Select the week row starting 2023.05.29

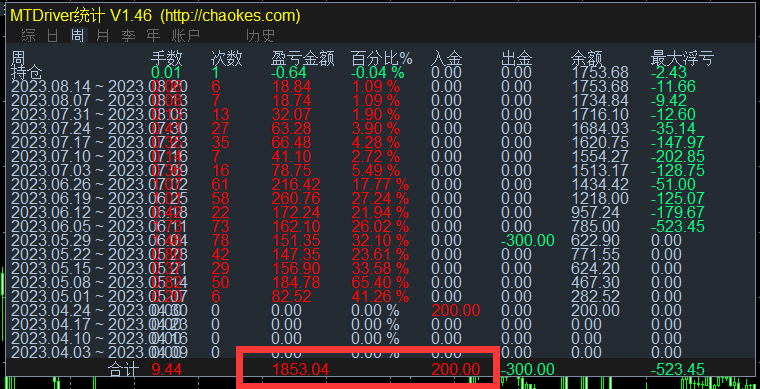tap(380, 240)
